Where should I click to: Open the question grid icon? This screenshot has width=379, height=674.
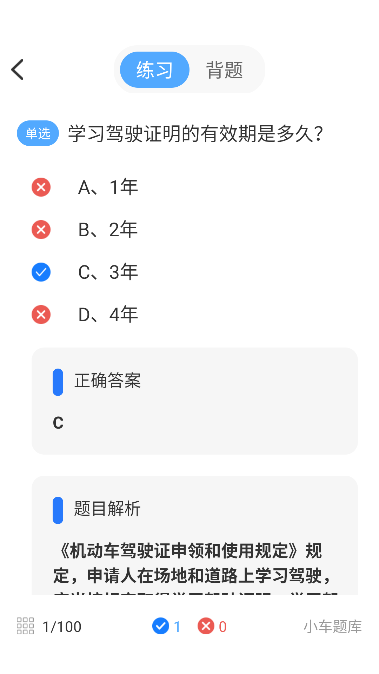point(25,626)
